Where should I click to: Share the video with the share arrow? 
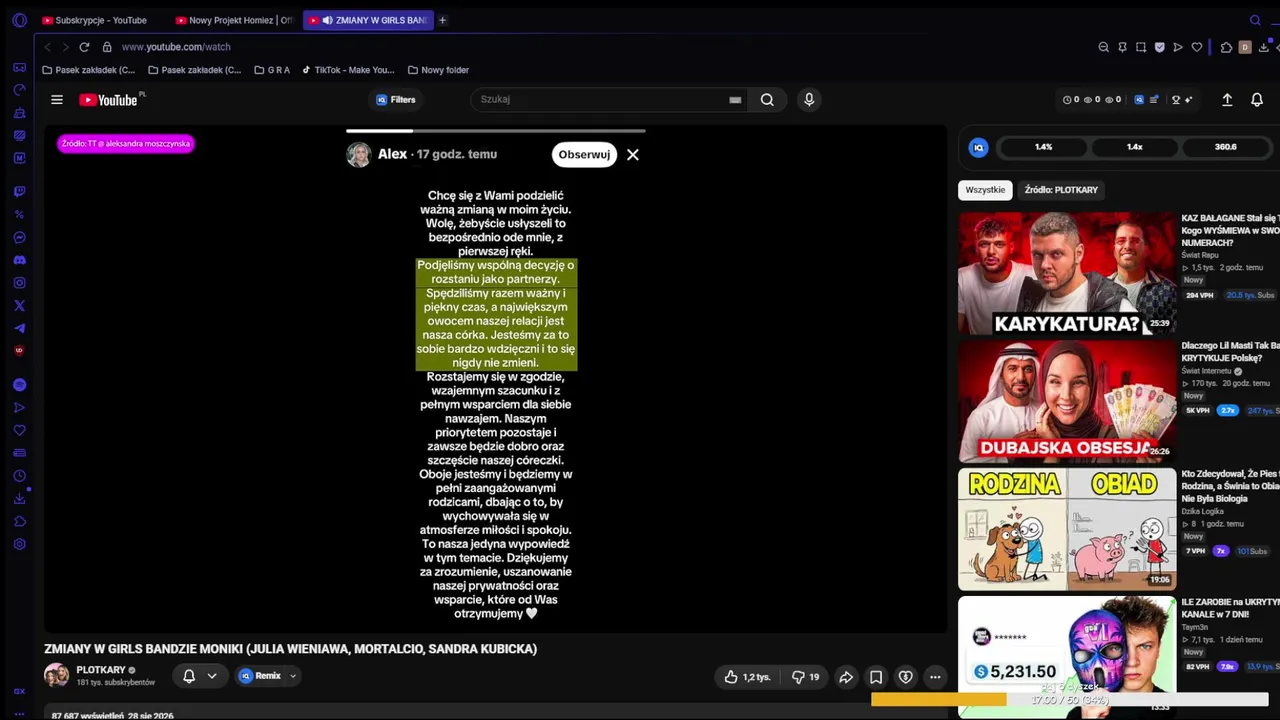point(846,677)
